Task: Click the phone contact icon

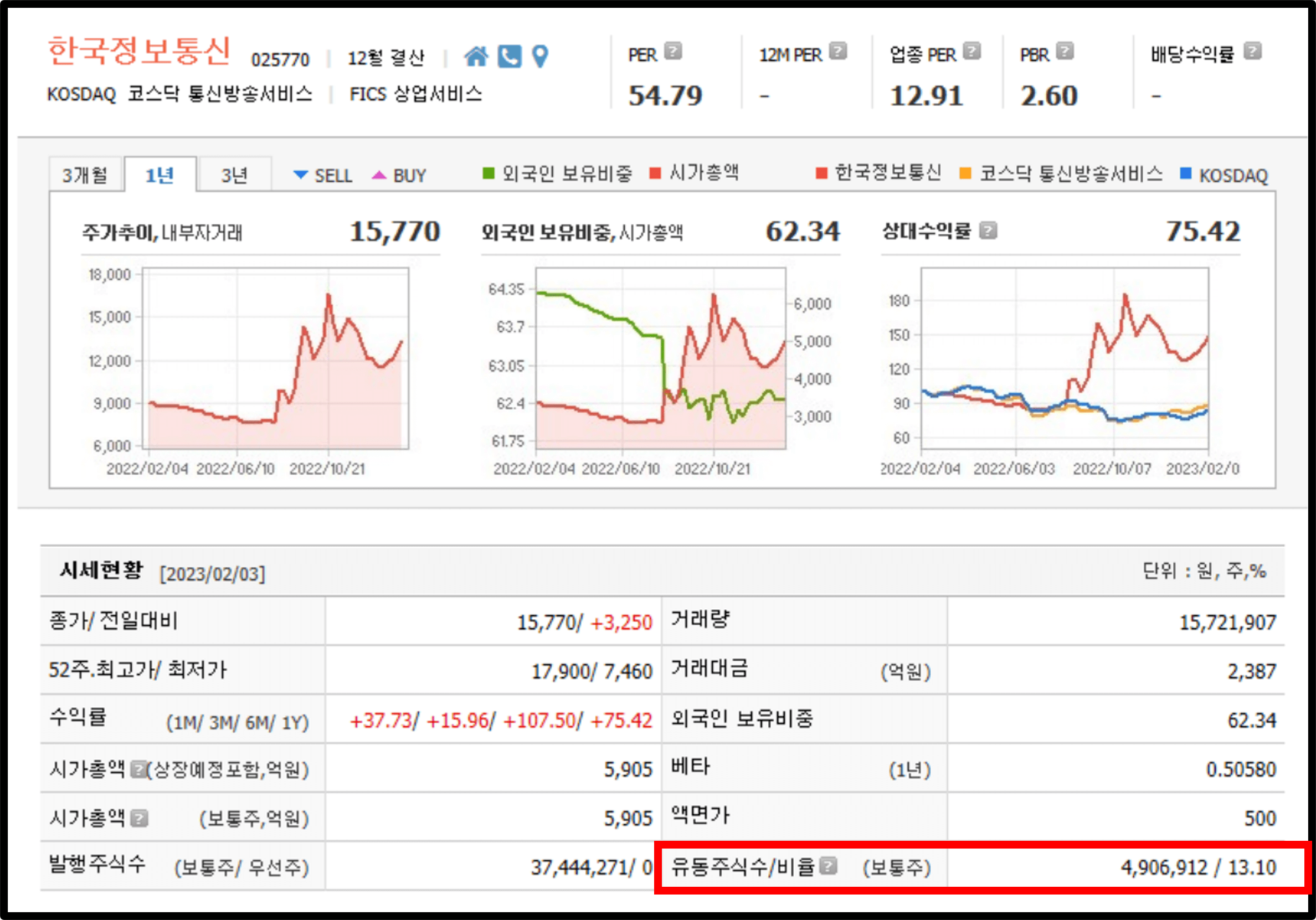Action: click(x=509, y=56)
